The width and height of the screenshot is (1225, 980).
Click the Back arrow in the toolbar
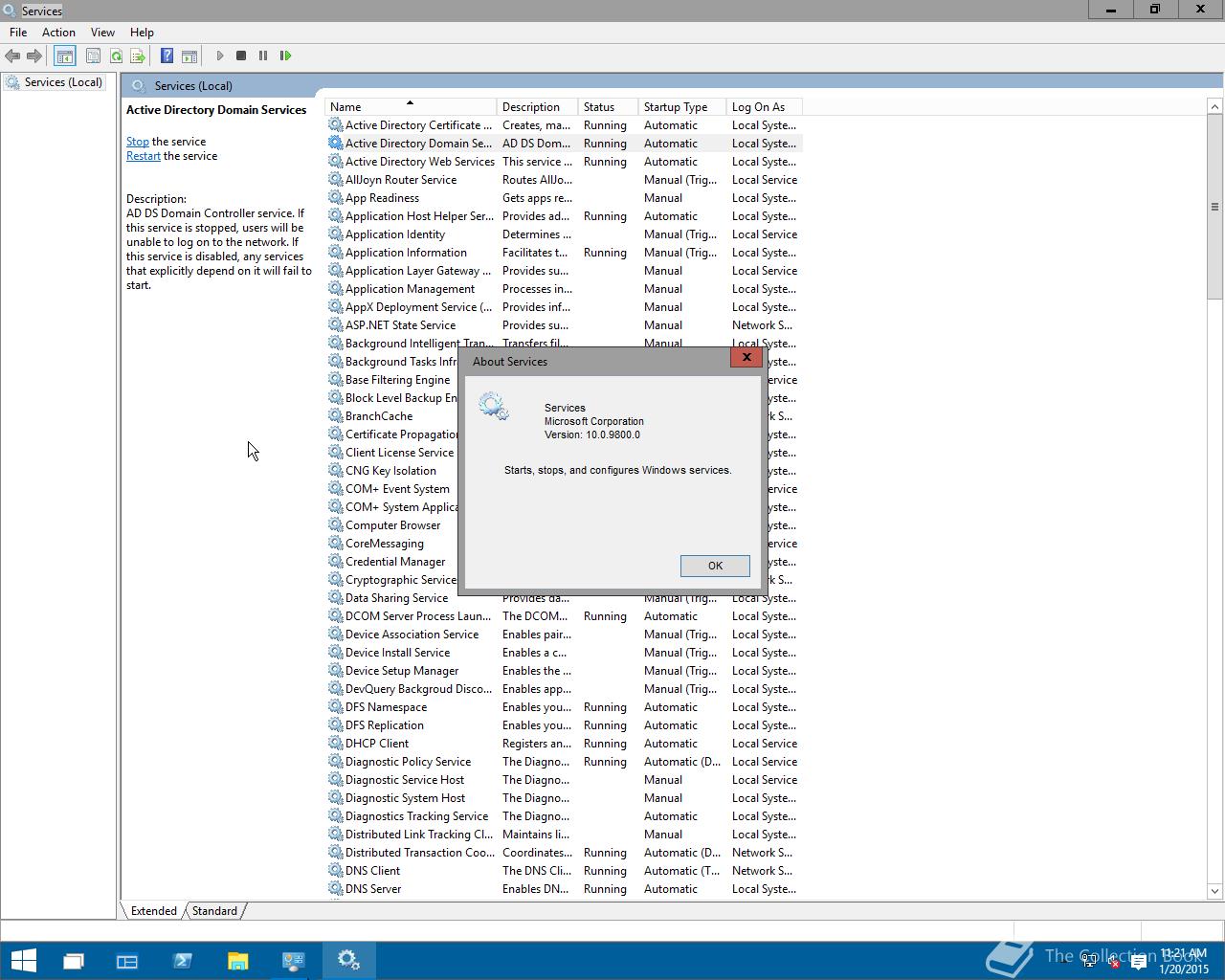tap(12, 56)
